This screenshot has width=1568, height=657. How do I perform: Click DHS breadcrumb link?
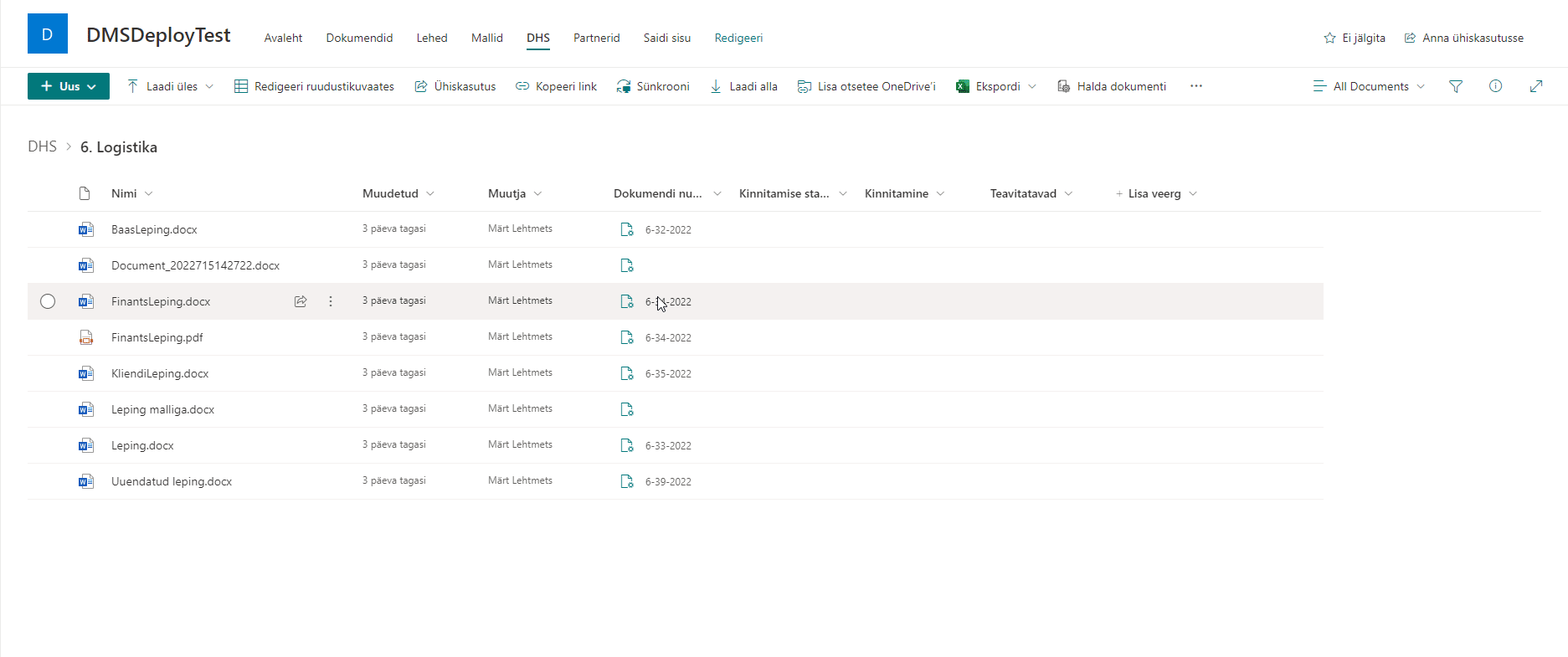coord(42,146)
